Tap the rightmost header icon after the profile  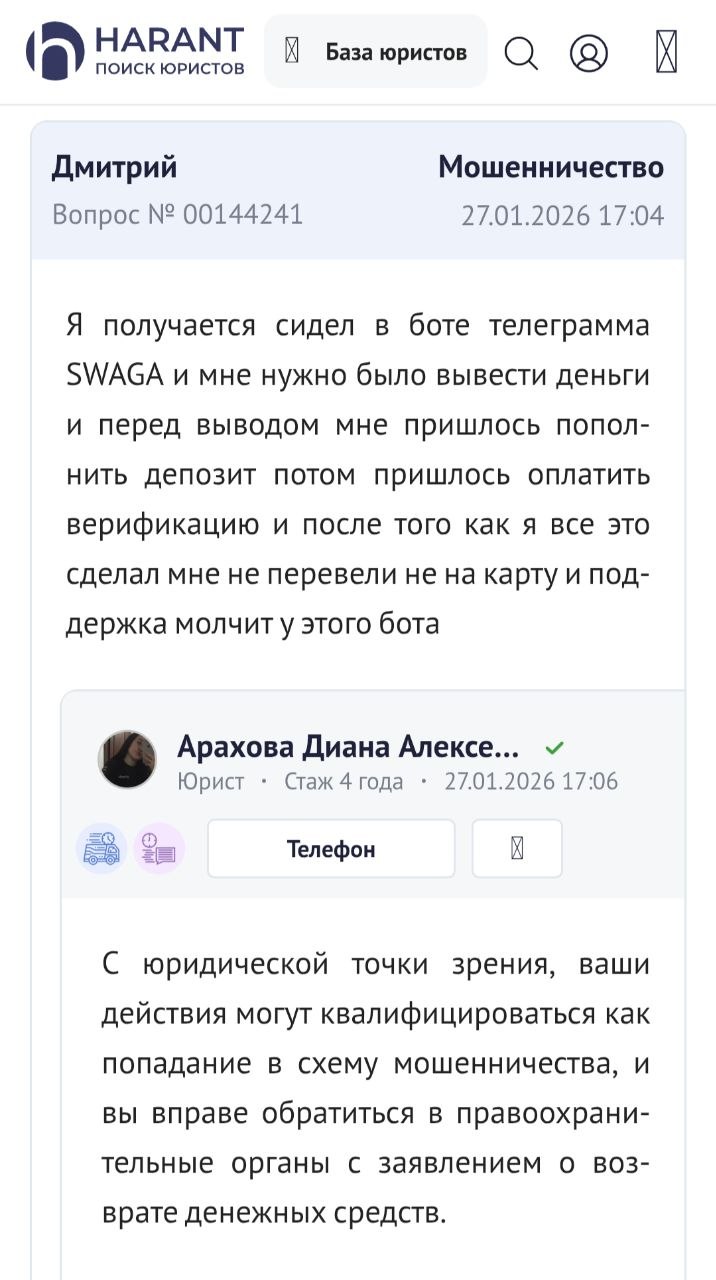pyautogui.click(x=666, y=52)
